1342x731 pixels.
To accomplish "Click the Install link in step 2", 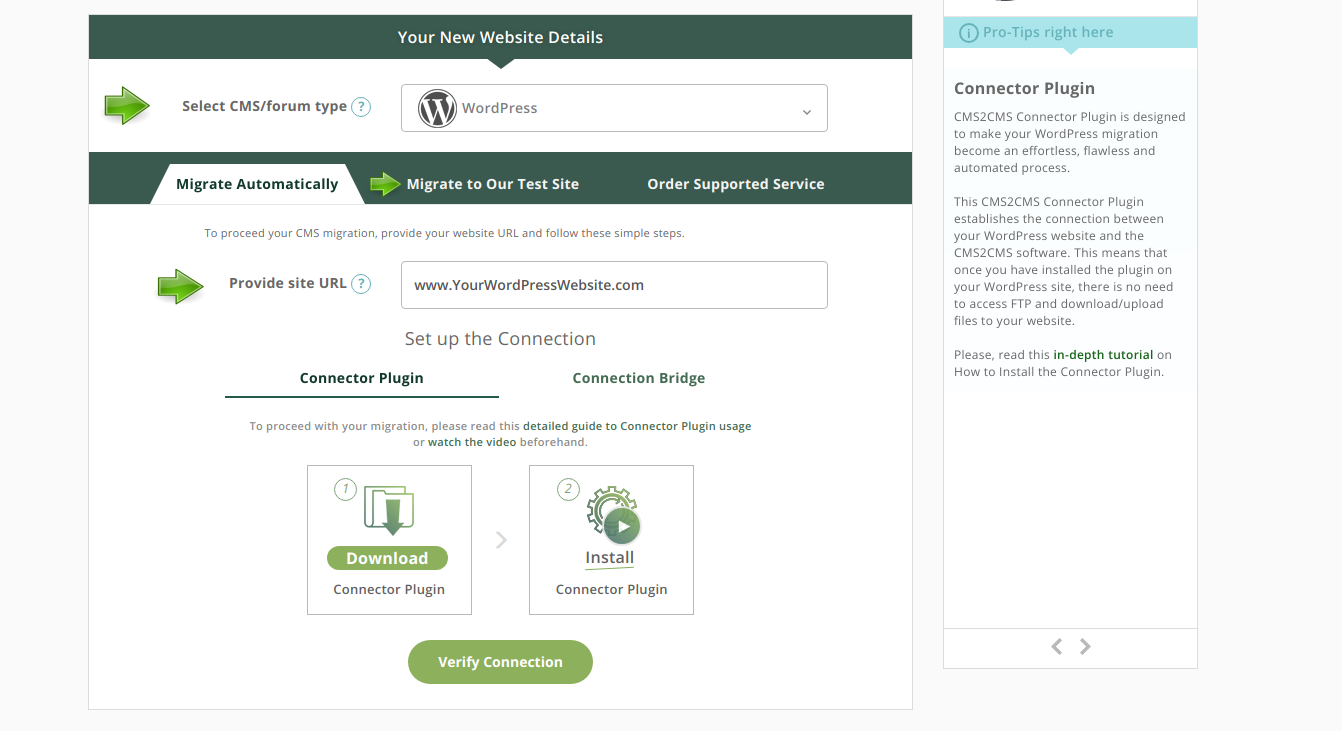I will pos(610,558).
